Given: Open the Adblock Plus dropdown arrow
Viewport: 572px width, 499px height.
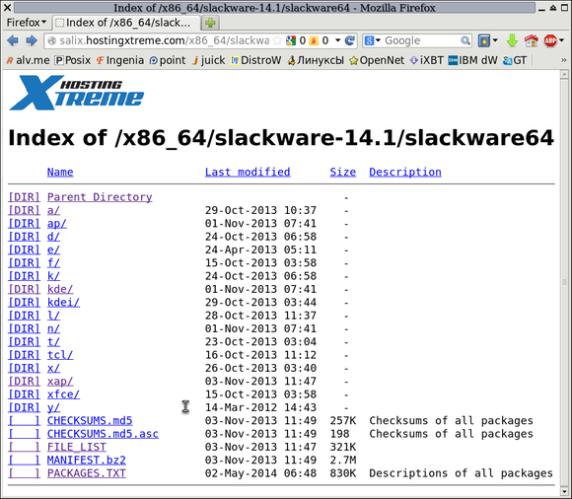Looking at the screenshot, I should tap(561, 40).
